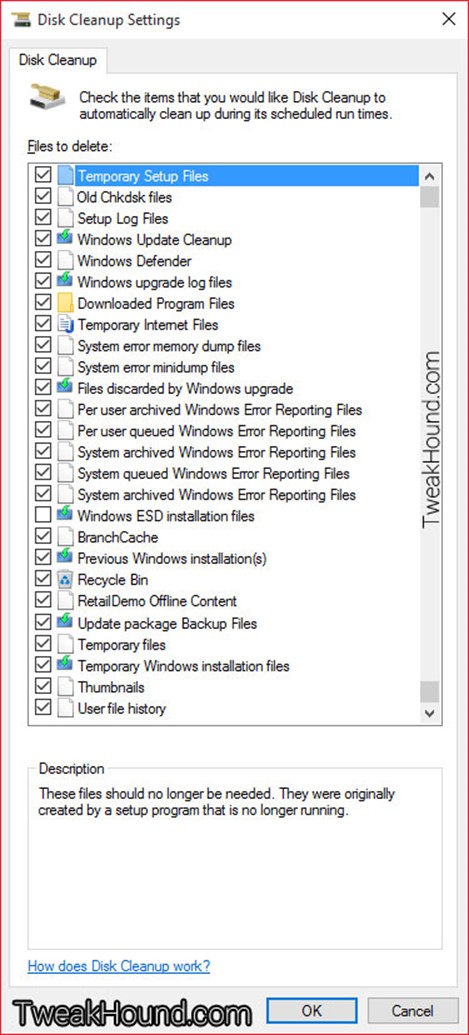The width and height of the screenshot is (469, 1035).
Task: Click the Windows Update Cleanup icon
Action: pyautogui.click(x=65, y=240)
